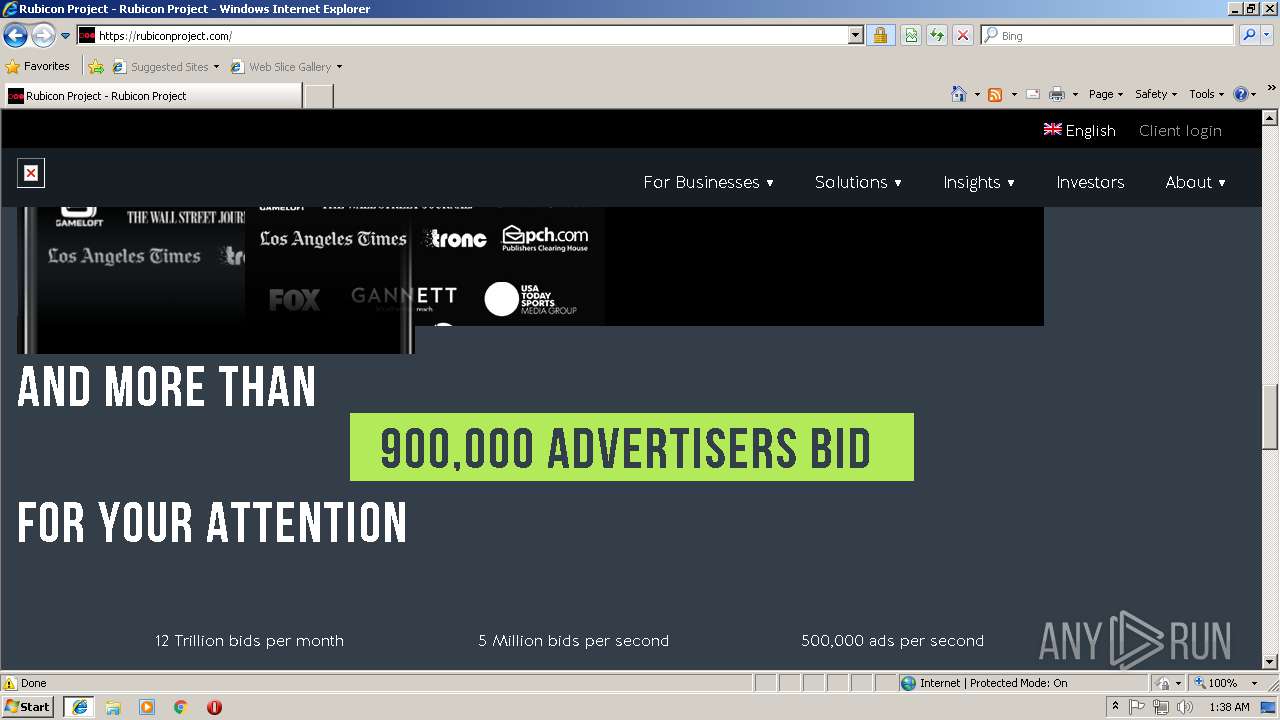Image resolution: width=1280 pixels, height=720 pixels.
Task: Click the Home icon in command bar
Action: 959,94
